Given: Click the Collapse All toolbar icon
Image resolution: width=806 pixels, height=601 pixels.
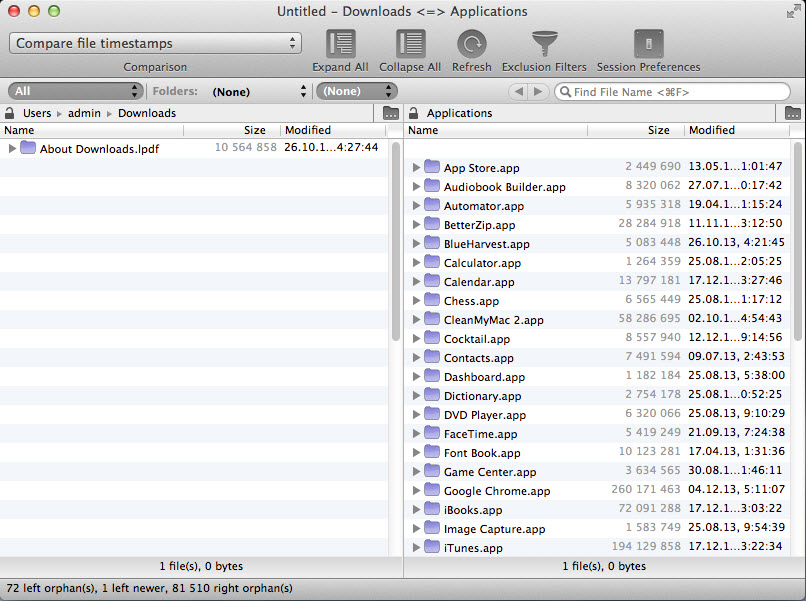Looking at the screenshot, I should coord(410,45).
